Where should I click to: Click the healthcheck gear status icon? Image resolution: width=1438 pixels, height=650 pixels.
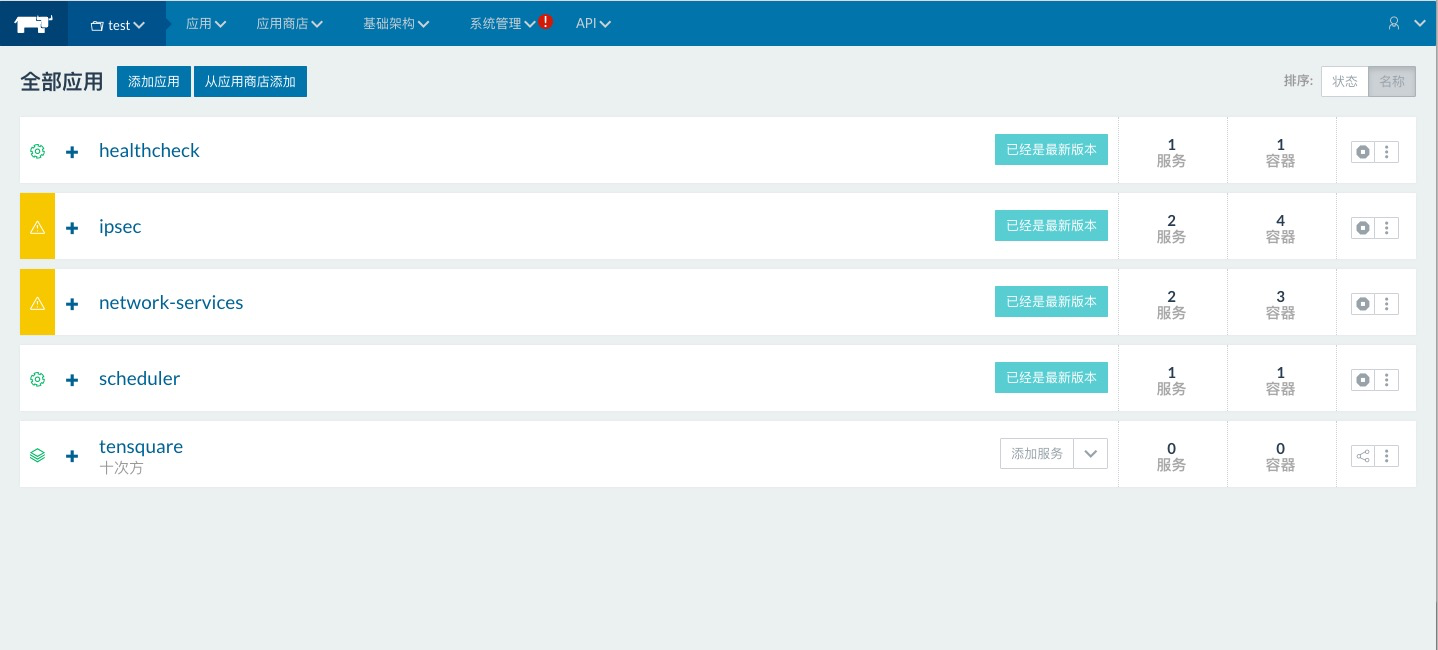37,151
